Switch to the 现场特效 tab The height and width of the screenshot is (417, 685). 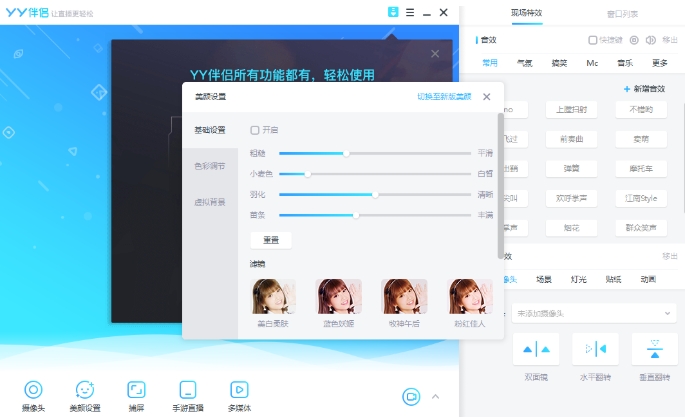point(527,13)
